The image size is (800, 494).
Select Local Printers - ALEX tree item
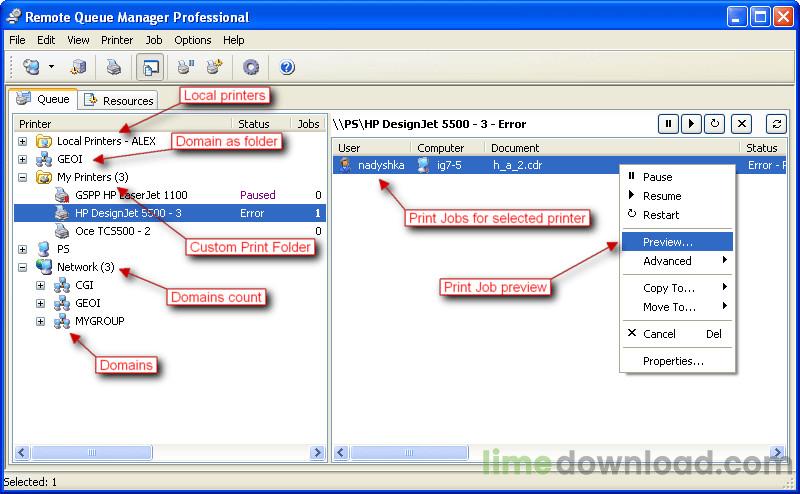106,141
